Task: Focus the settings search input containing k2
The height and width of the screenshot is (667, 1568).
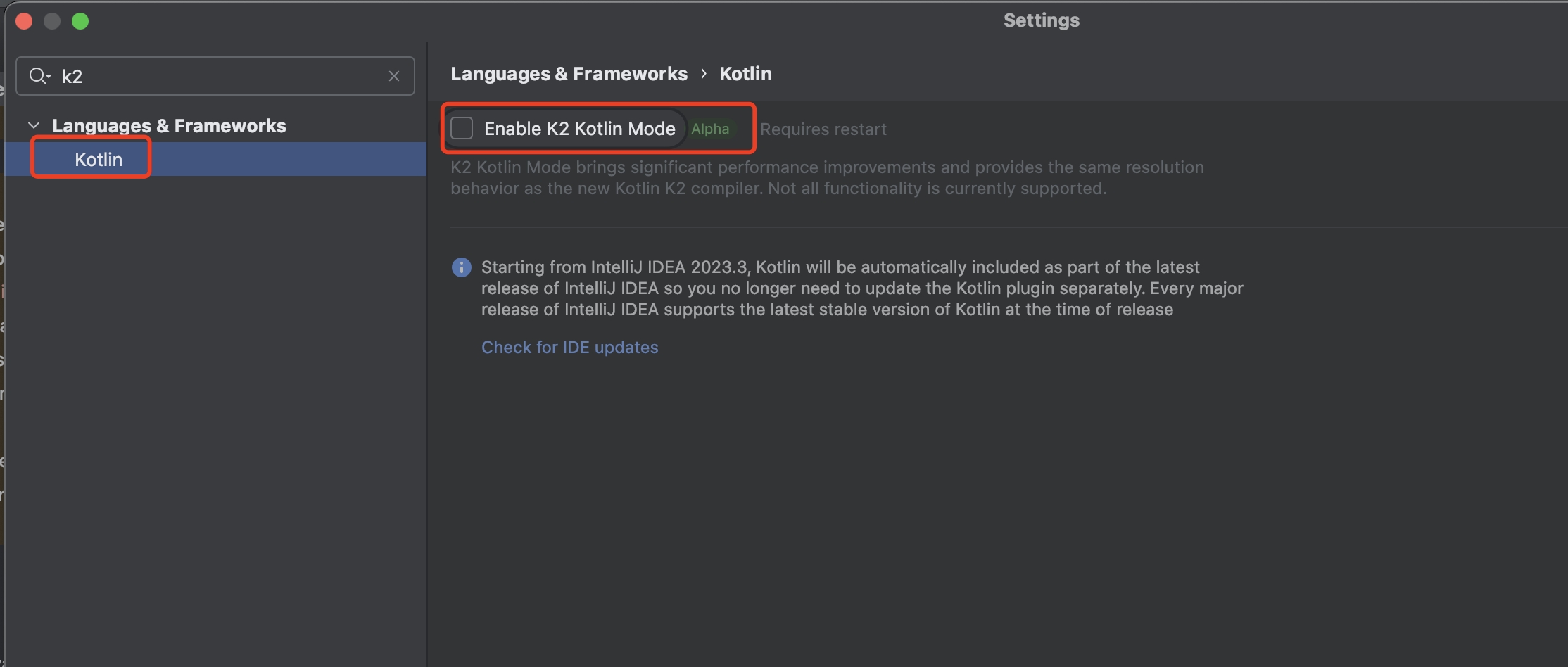Action: click(215, 76)
